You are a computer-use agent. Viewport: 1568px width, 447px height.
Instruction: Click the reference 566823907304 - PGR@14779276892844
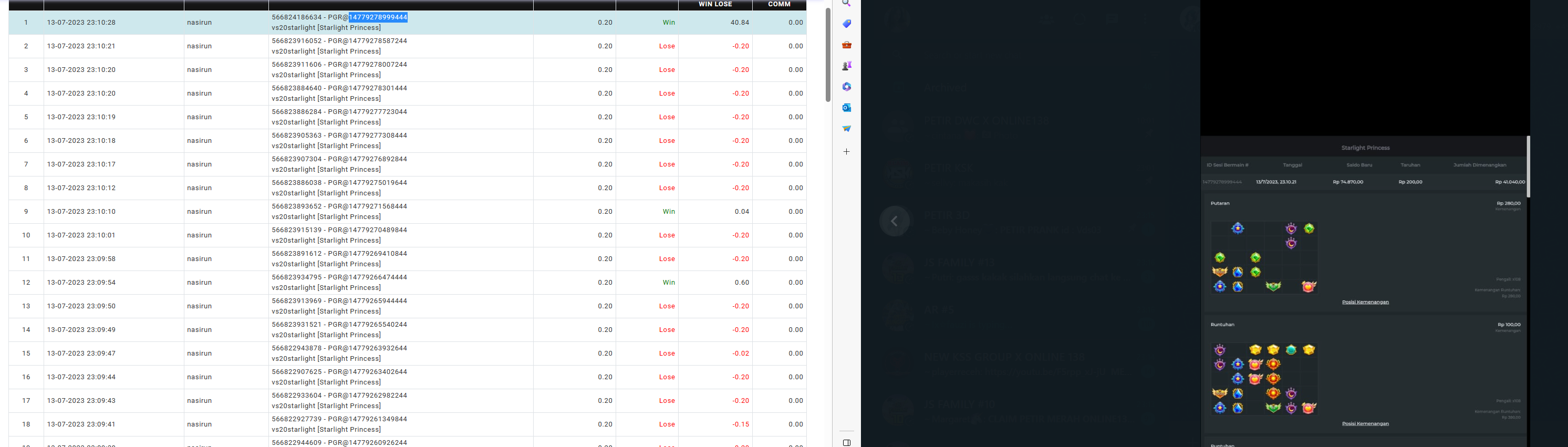click(340, 159)
